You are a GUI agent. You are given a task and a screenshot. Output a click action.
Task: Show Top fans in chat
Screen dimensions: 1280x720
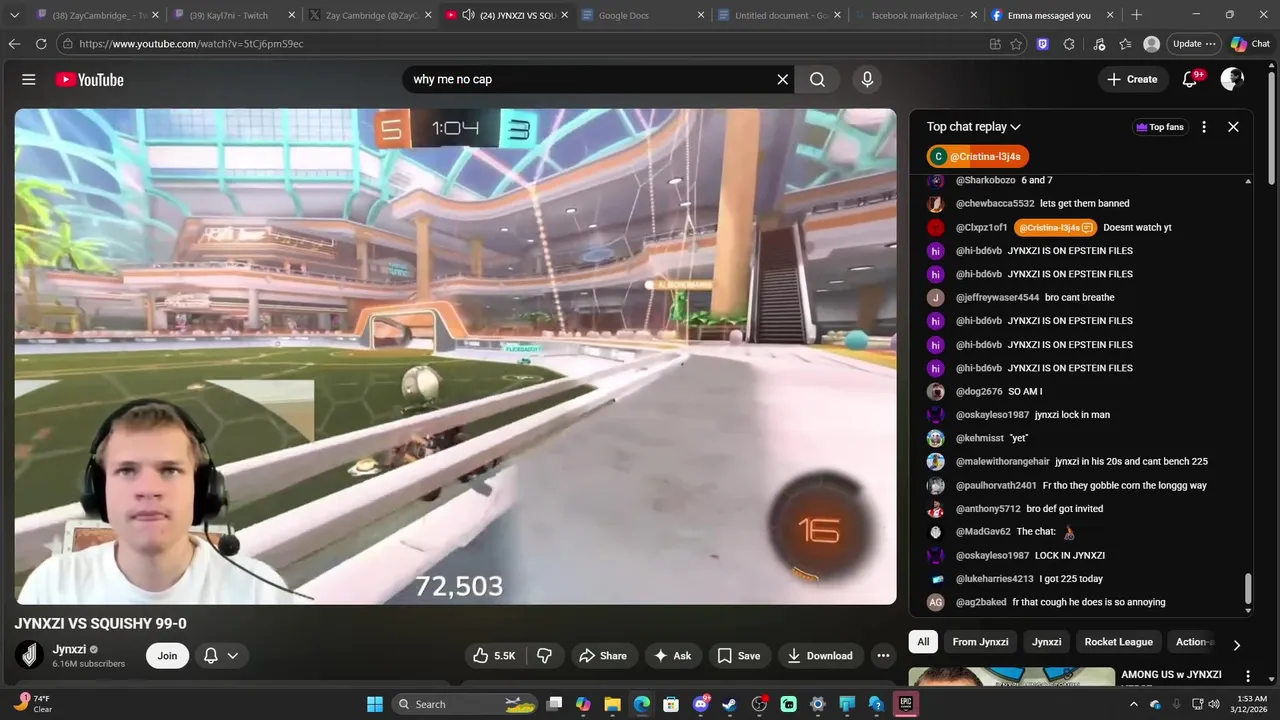(1160, 127)
